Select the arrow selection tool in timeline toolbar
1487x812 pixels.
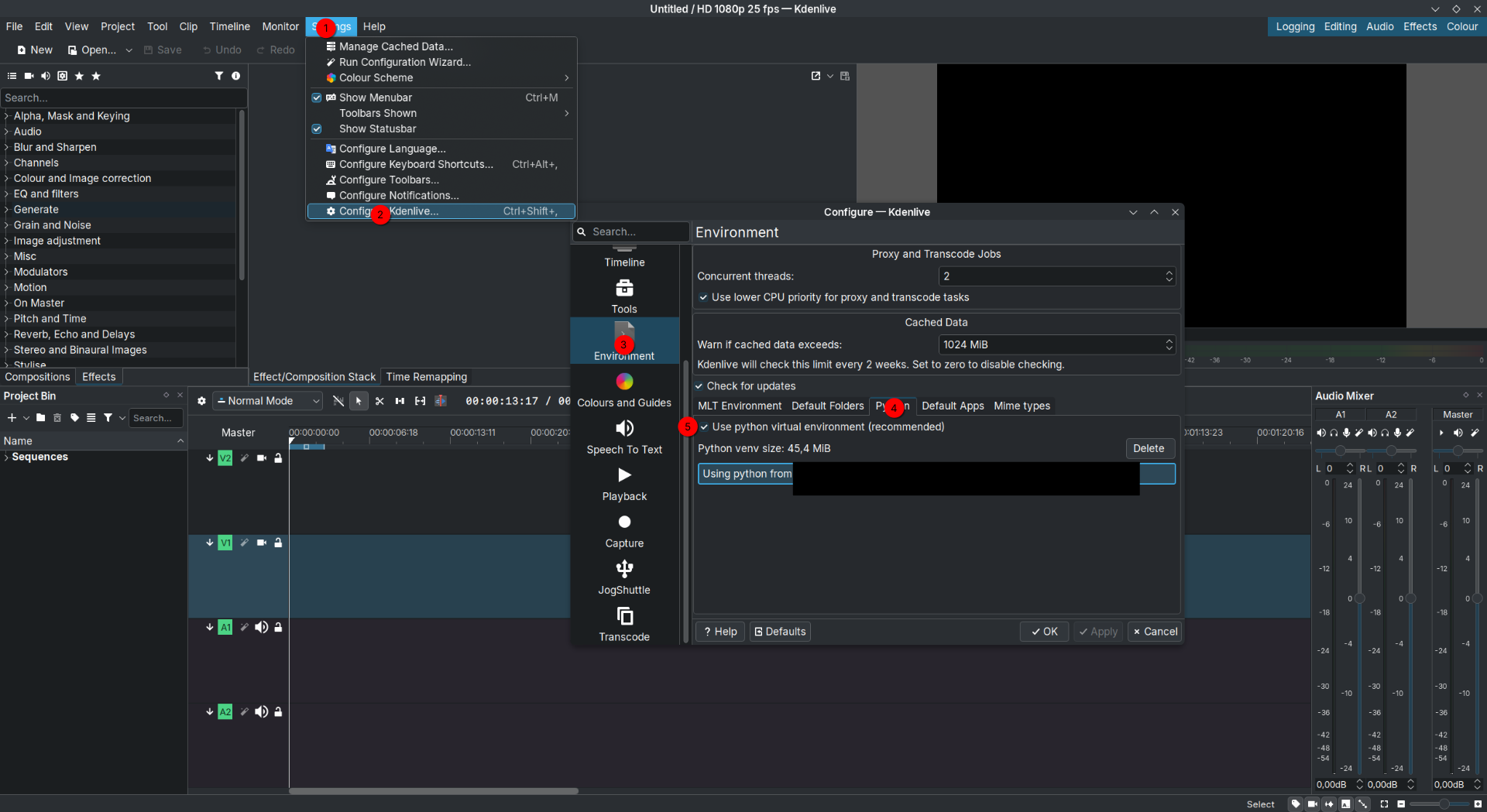(x=359, y=401)
